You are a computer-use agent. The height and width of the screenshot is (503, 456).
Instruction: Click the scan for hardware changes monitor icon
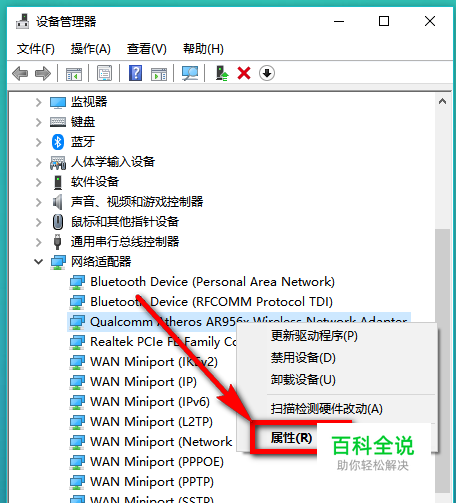[x=190, y=73]
